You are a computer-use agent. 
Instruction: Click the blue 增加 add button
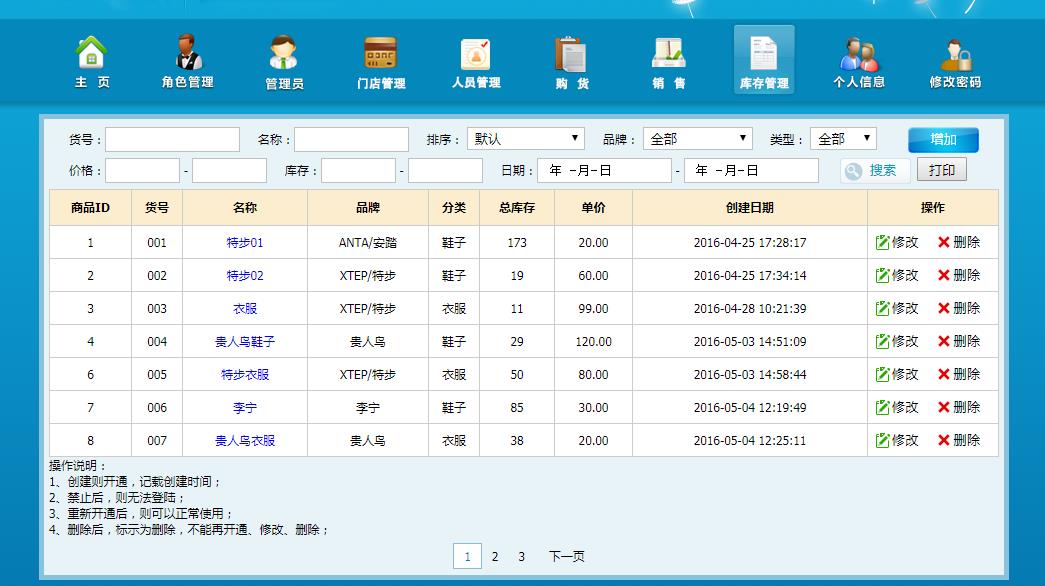click(943, 139)
